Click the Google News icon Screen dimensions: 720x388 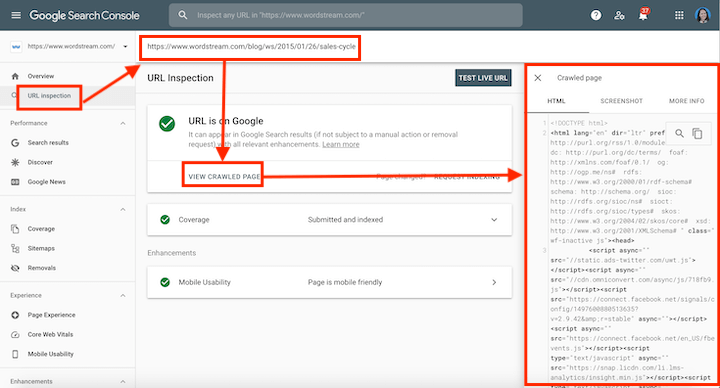coord(15,182)
